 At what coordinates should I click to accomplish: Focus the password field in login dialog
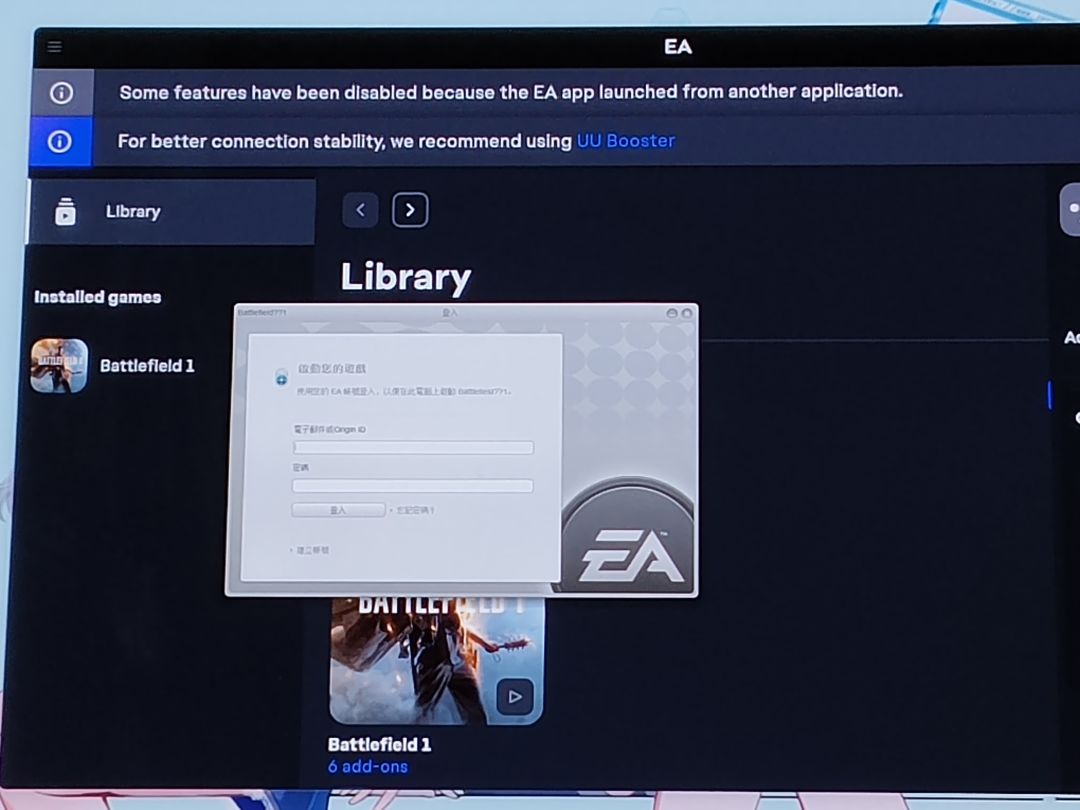413,486
